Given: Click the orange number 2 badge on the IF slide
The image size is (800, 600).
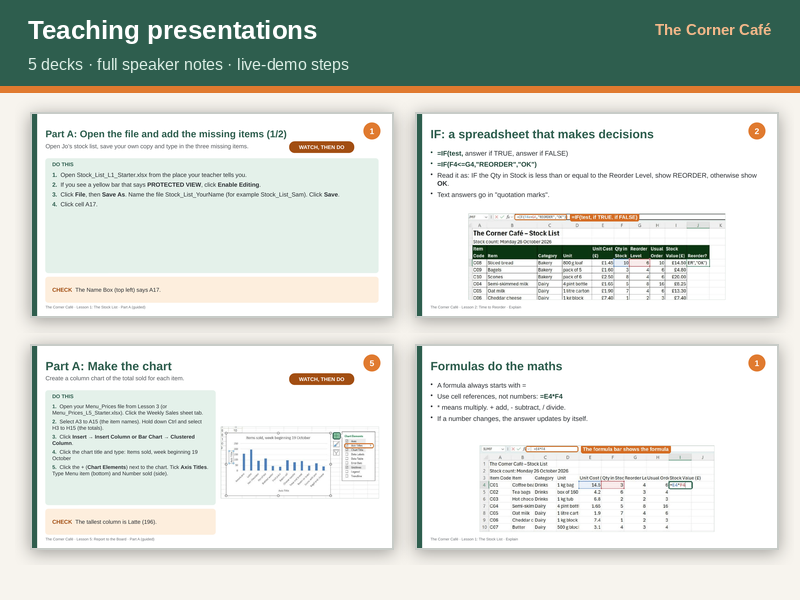Looking at the screenshot, I should click(x=757, y=132).
